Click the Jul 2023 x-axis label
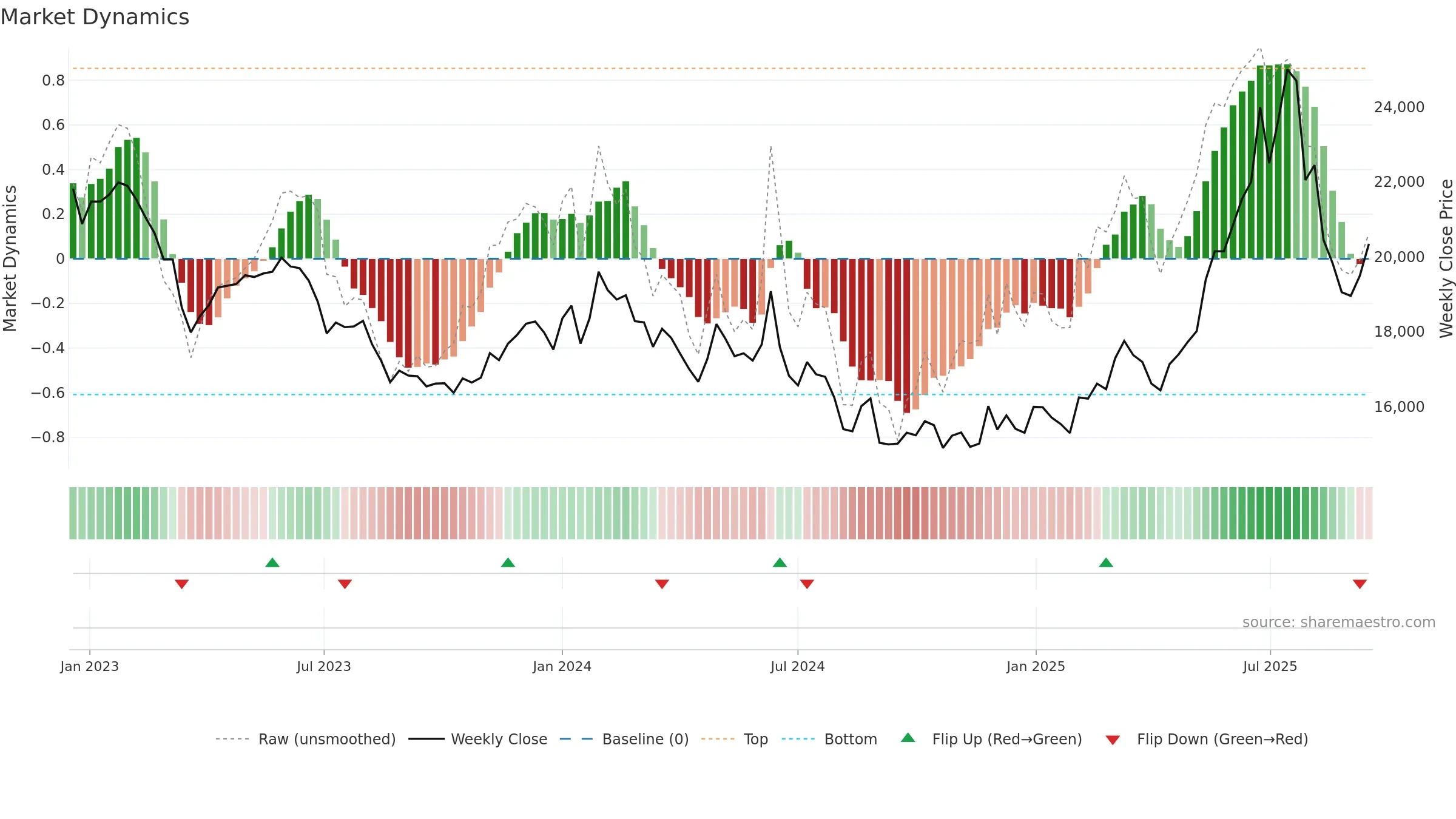 pyautogui.click(x=324, y=666)
